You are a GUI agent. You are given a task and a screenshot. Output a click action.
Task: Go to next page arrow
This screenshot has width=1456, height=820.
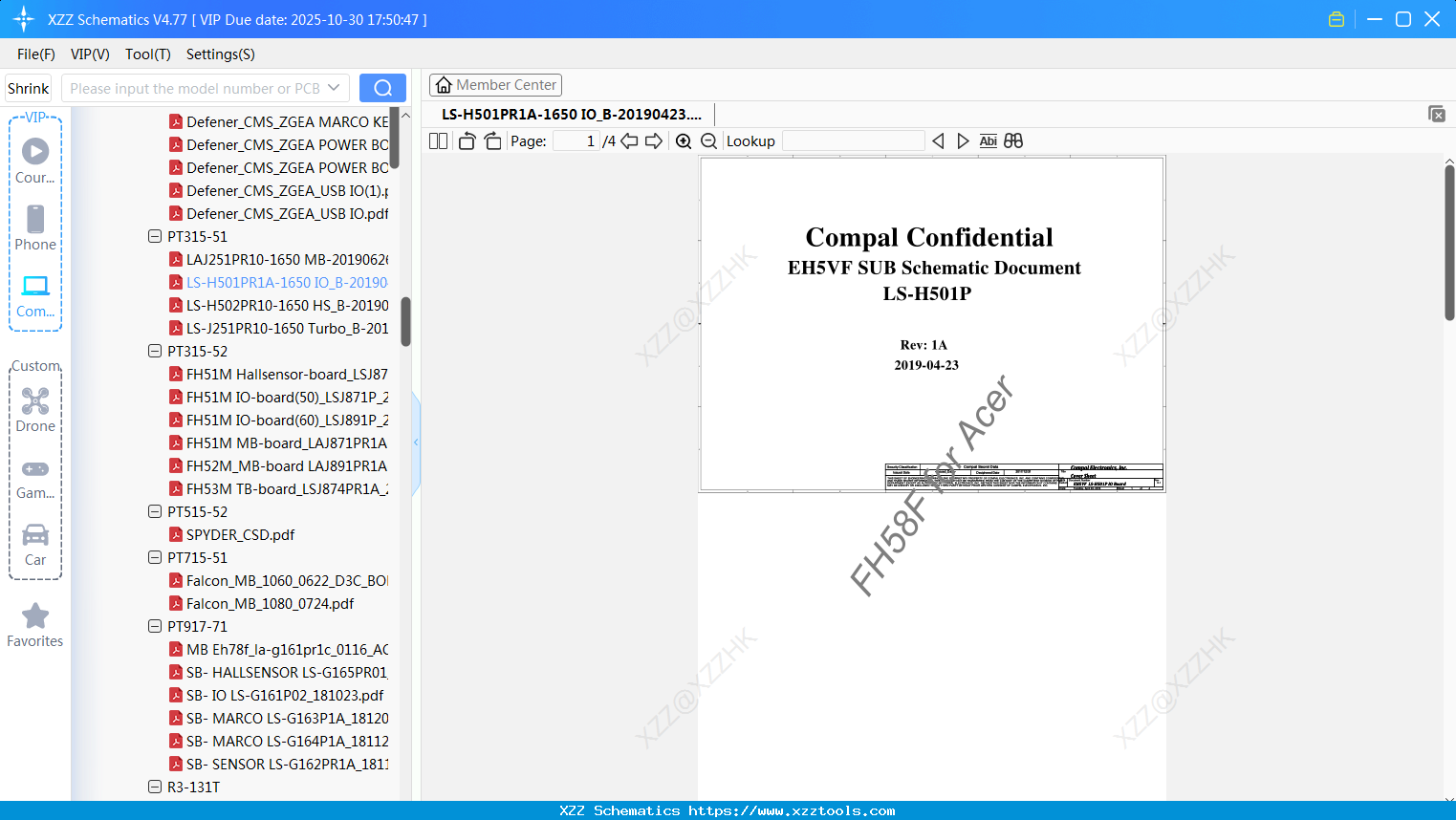[654, 141]
